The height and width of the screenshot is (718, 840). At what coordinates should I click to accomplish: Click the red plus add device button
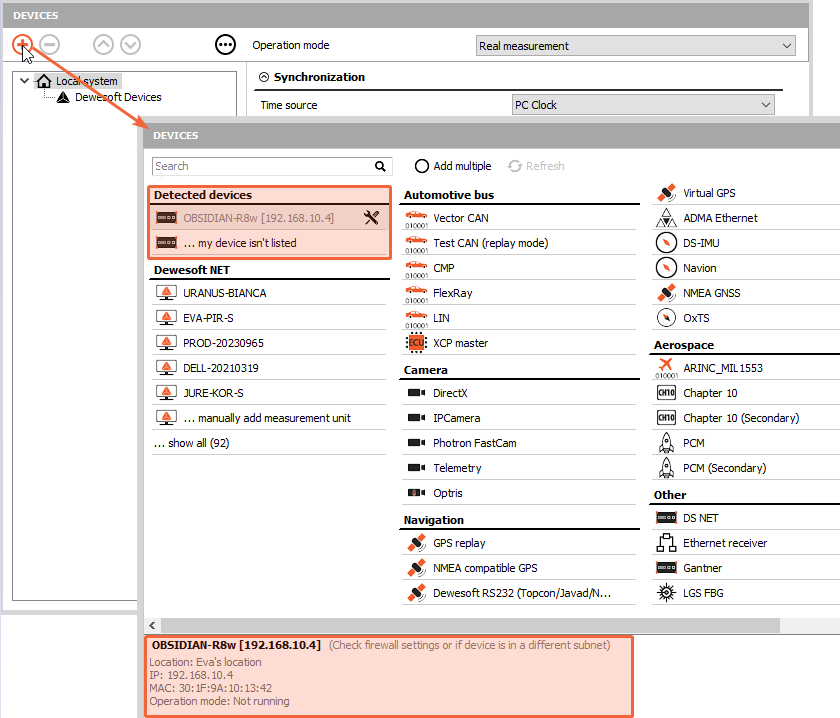point(22,44)
